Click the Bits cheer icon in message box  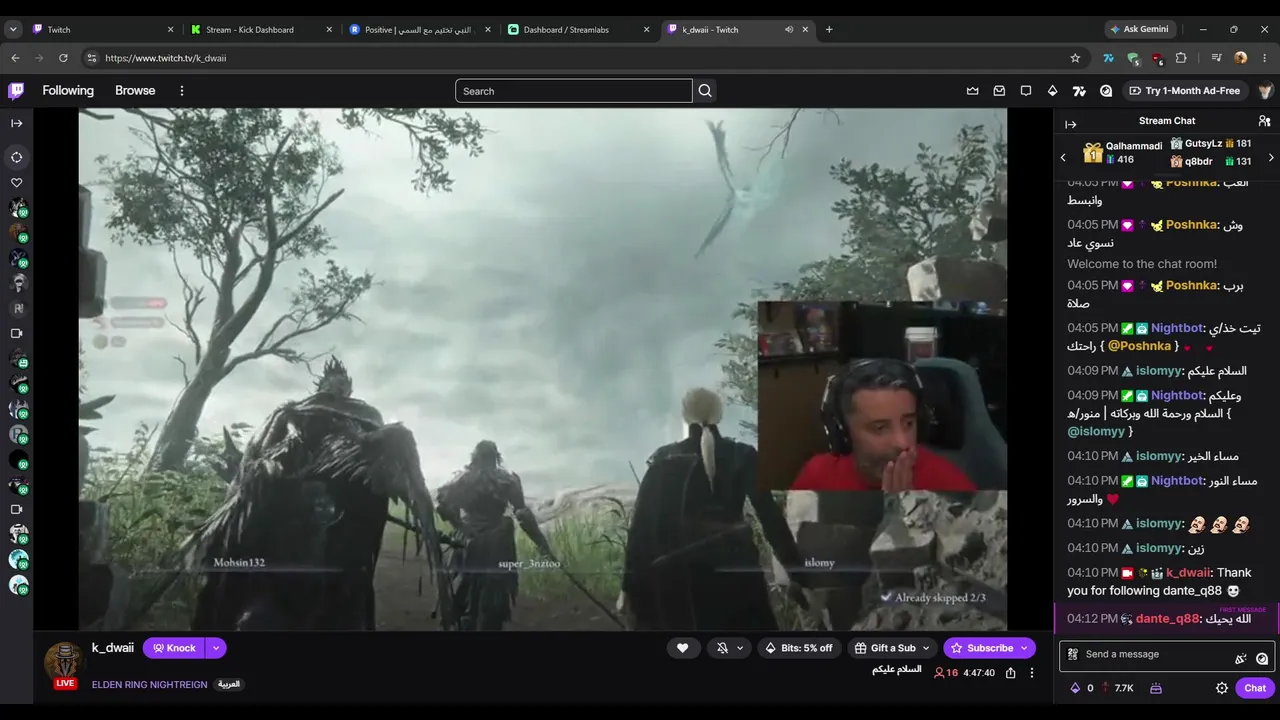click(x=1241, y=658)
